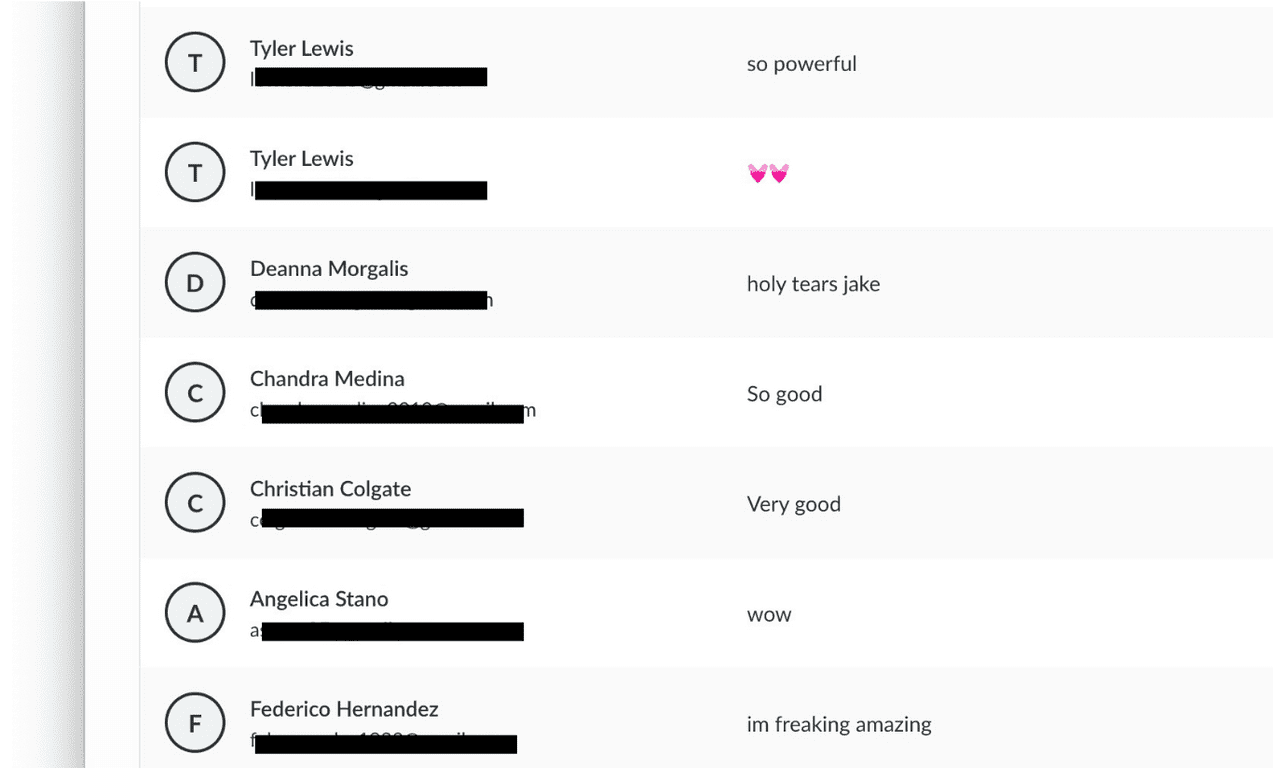
Task: Click the Tyler Lewis name above 'so powerful' row
Action: pos(301,48)
